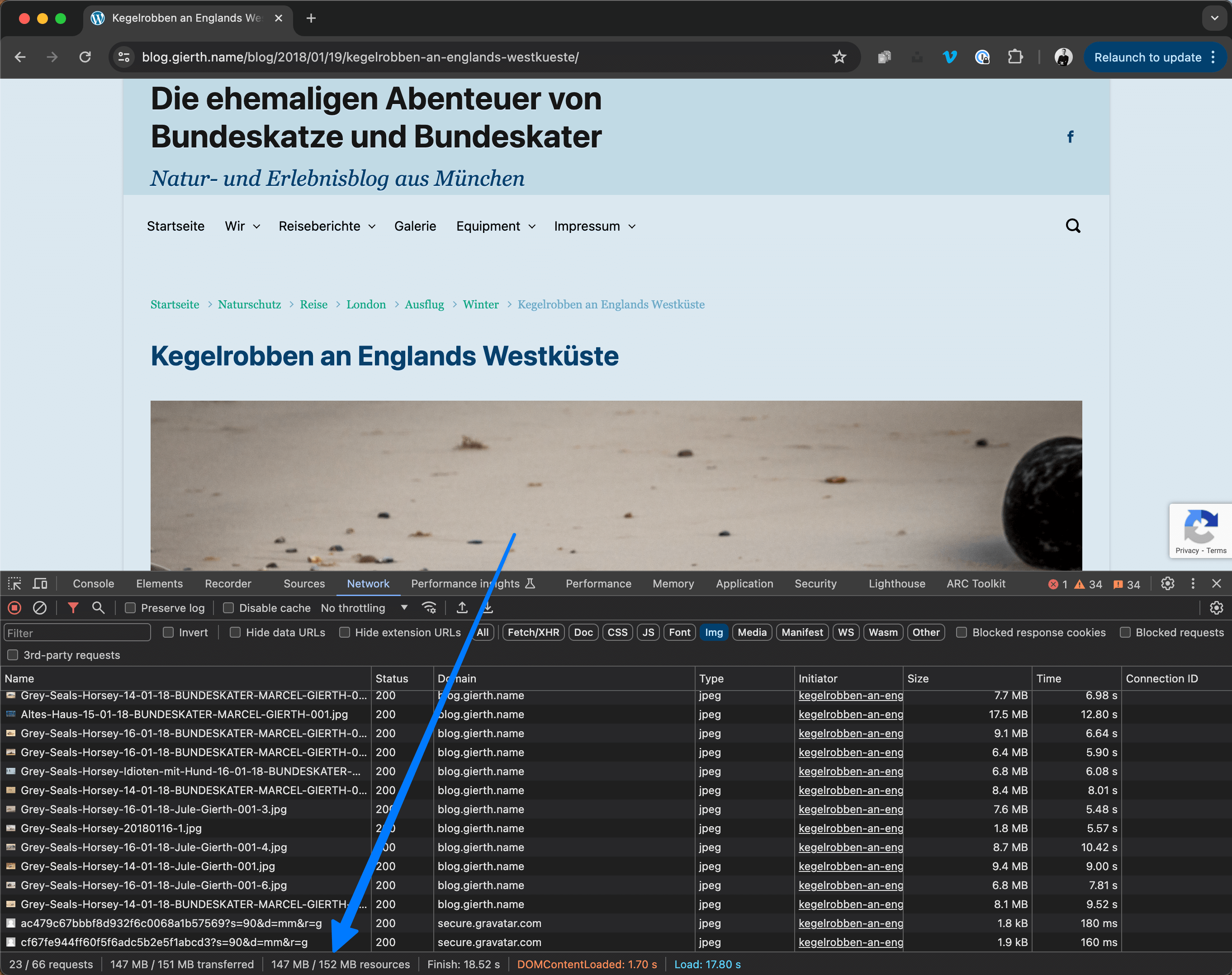Follow the Naturschutz breadcrumb link
Image resolution: width=1232 pixels, height=975 pixels.
click(250, 305)
